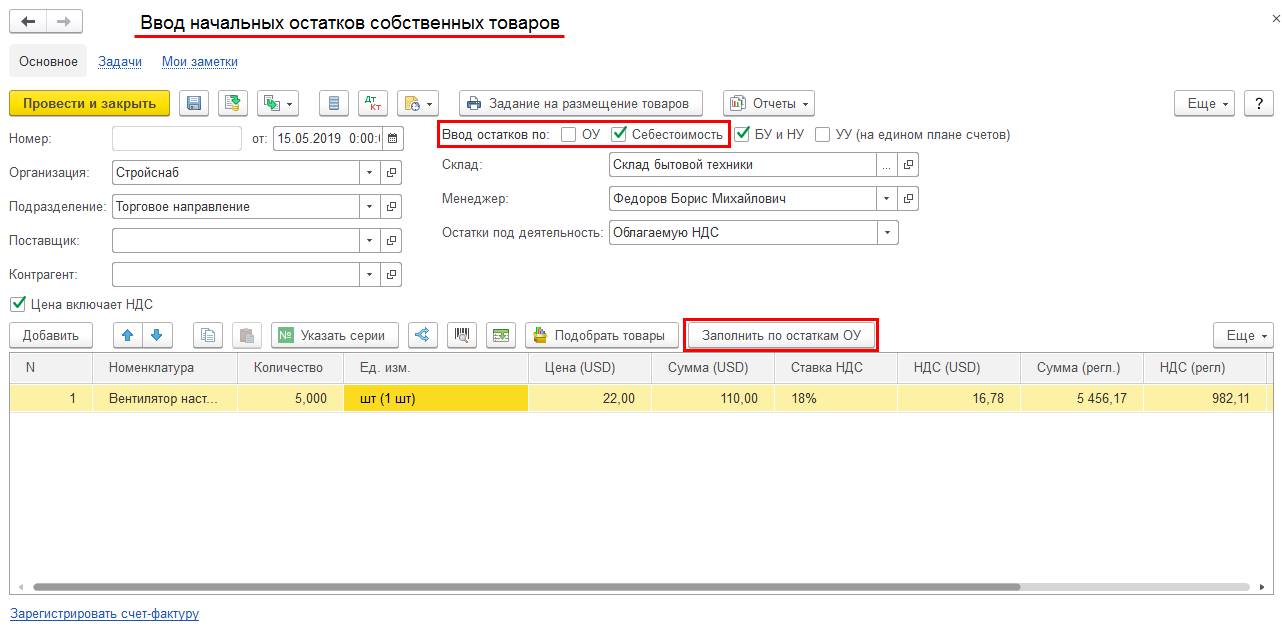Expand the Организация dropdown list
Viewport: 1282px width, 627px height.
(x=371, y=173)
